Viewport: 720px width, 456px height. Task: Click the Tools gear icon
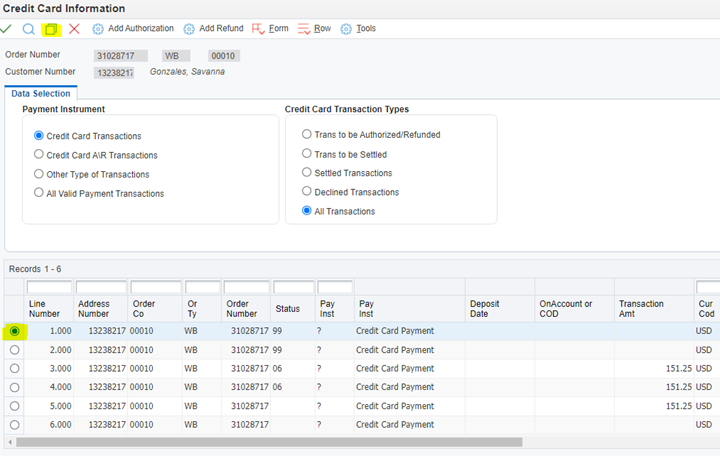[x=346, y=29]
